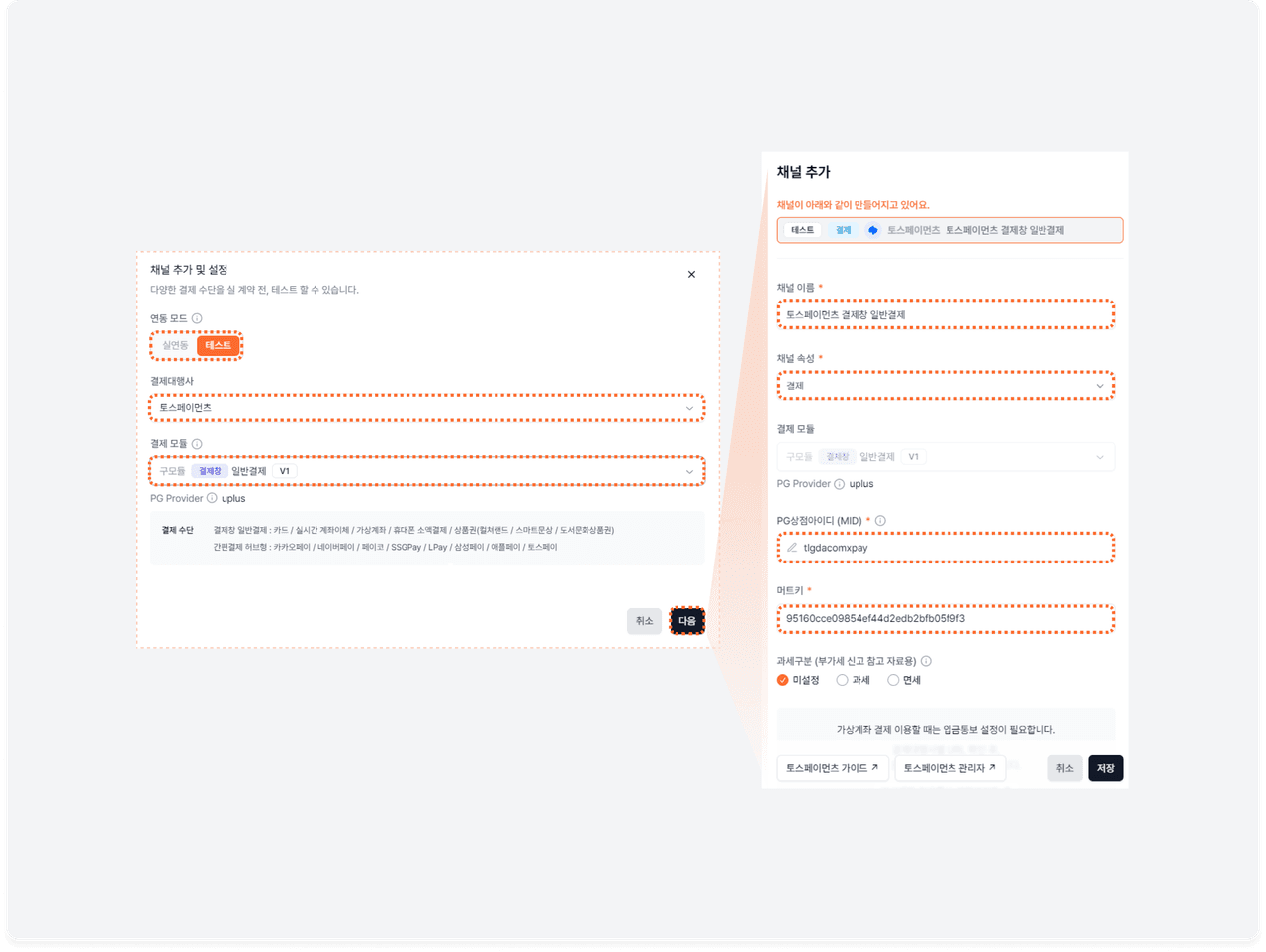
Task: Click the info icon next to PG상점아이디 (MID)
Action: (880, 521)
